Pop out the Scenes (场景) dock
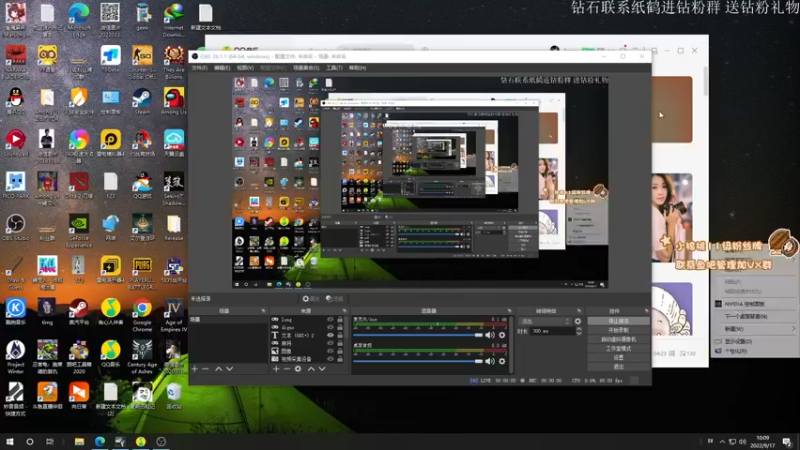The image size is (800, 450). 263,311
